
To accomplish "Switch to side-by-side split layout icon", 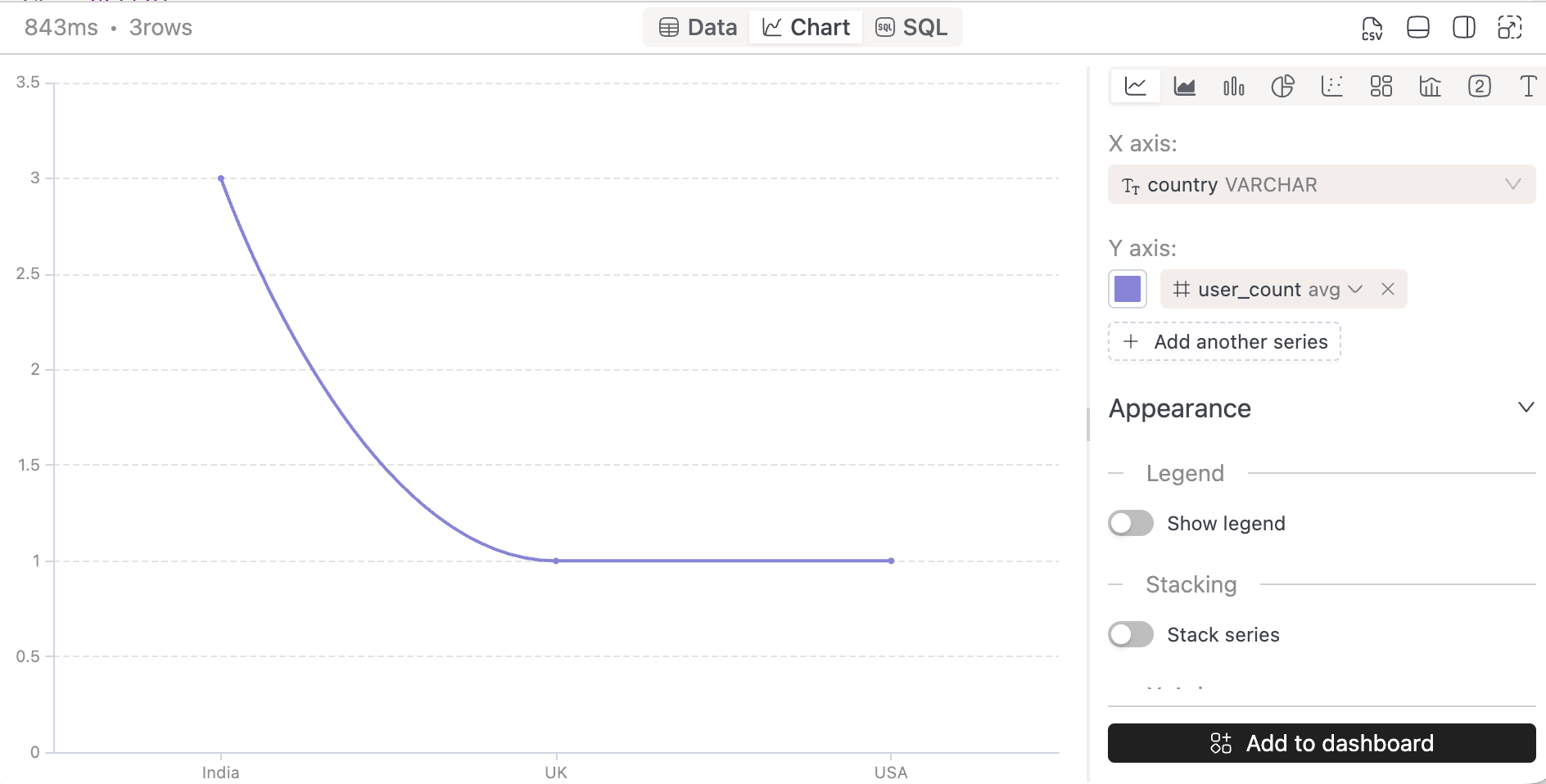I will (x=1463, y=28).
